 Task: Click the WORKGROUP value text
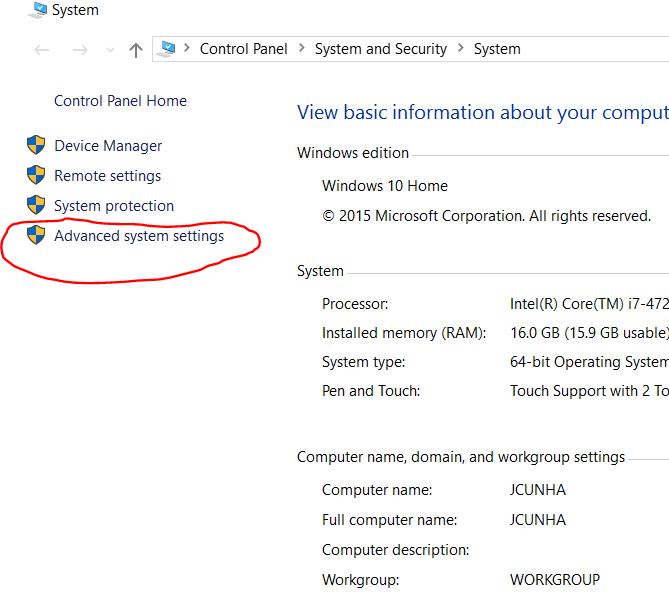point(555,580)
